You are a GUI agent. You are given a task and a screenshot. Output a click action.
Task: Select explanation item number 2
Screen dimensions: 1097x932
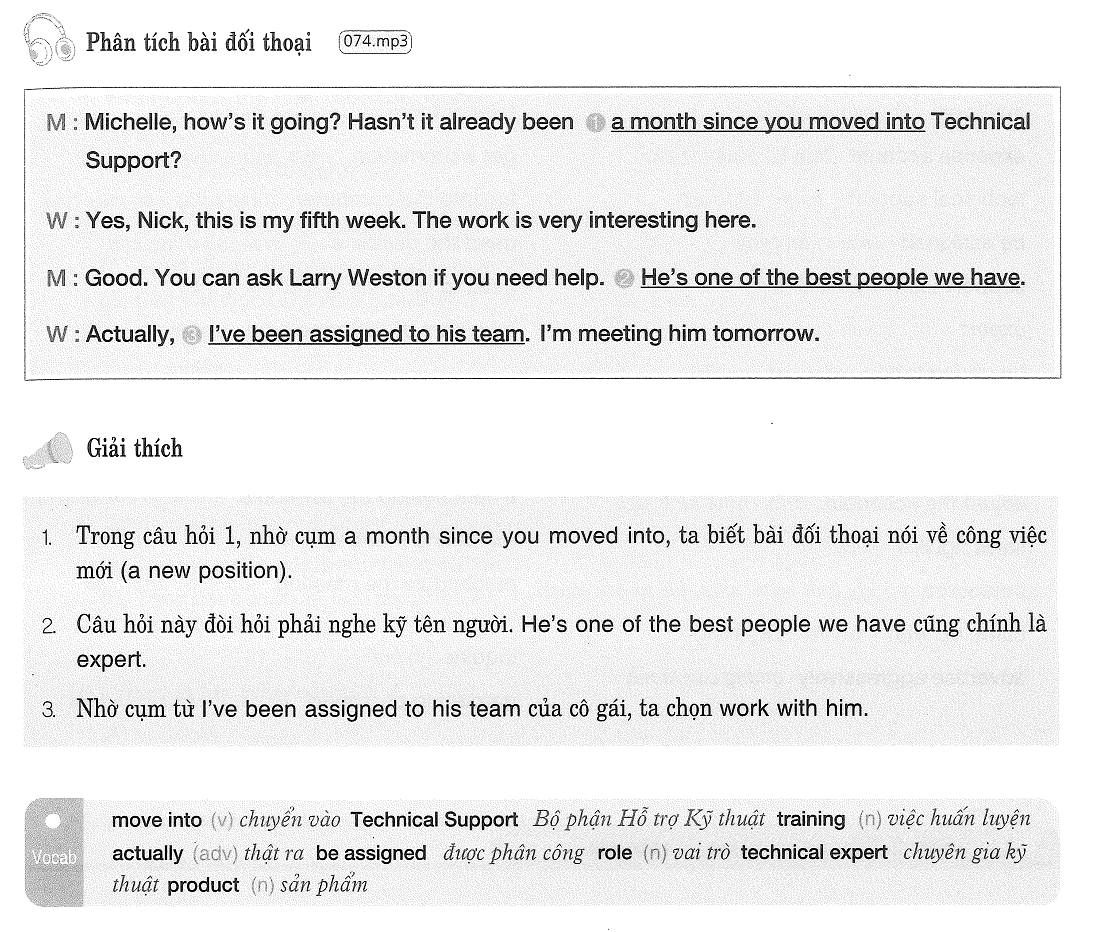(544, 641)
